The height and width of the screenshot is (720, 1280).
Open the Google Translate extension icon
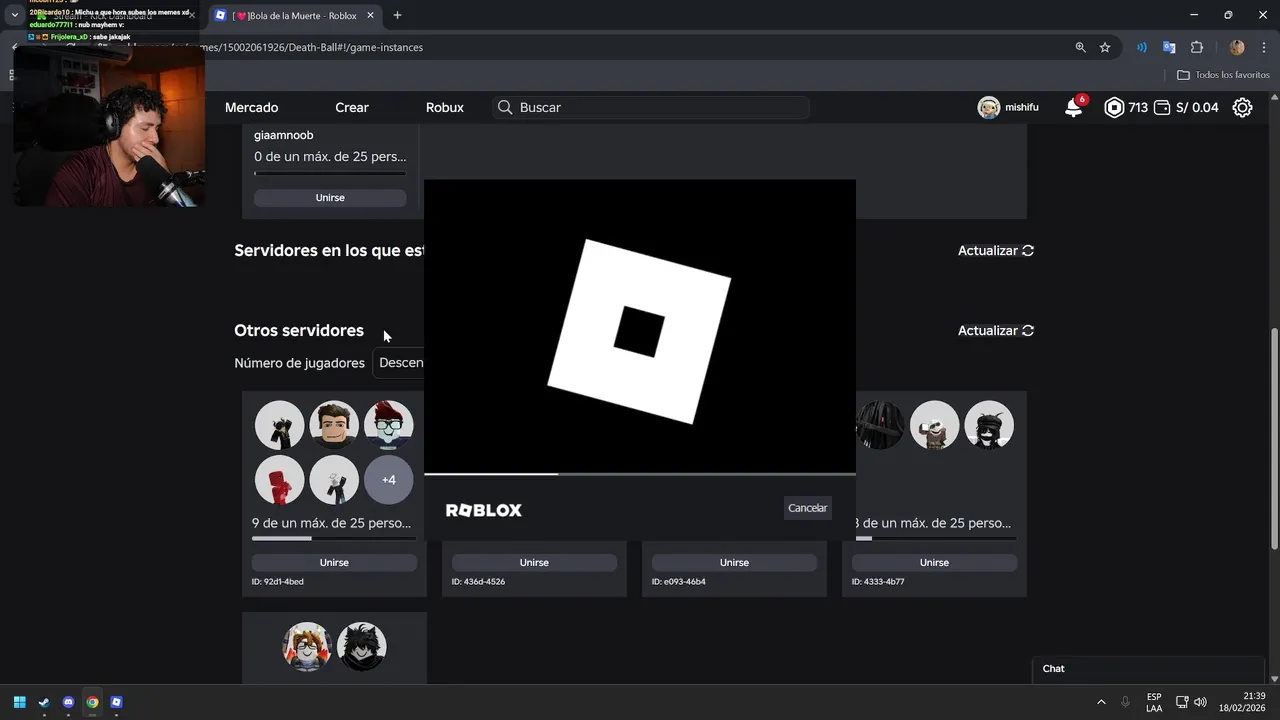click(x=1169, y=47)
